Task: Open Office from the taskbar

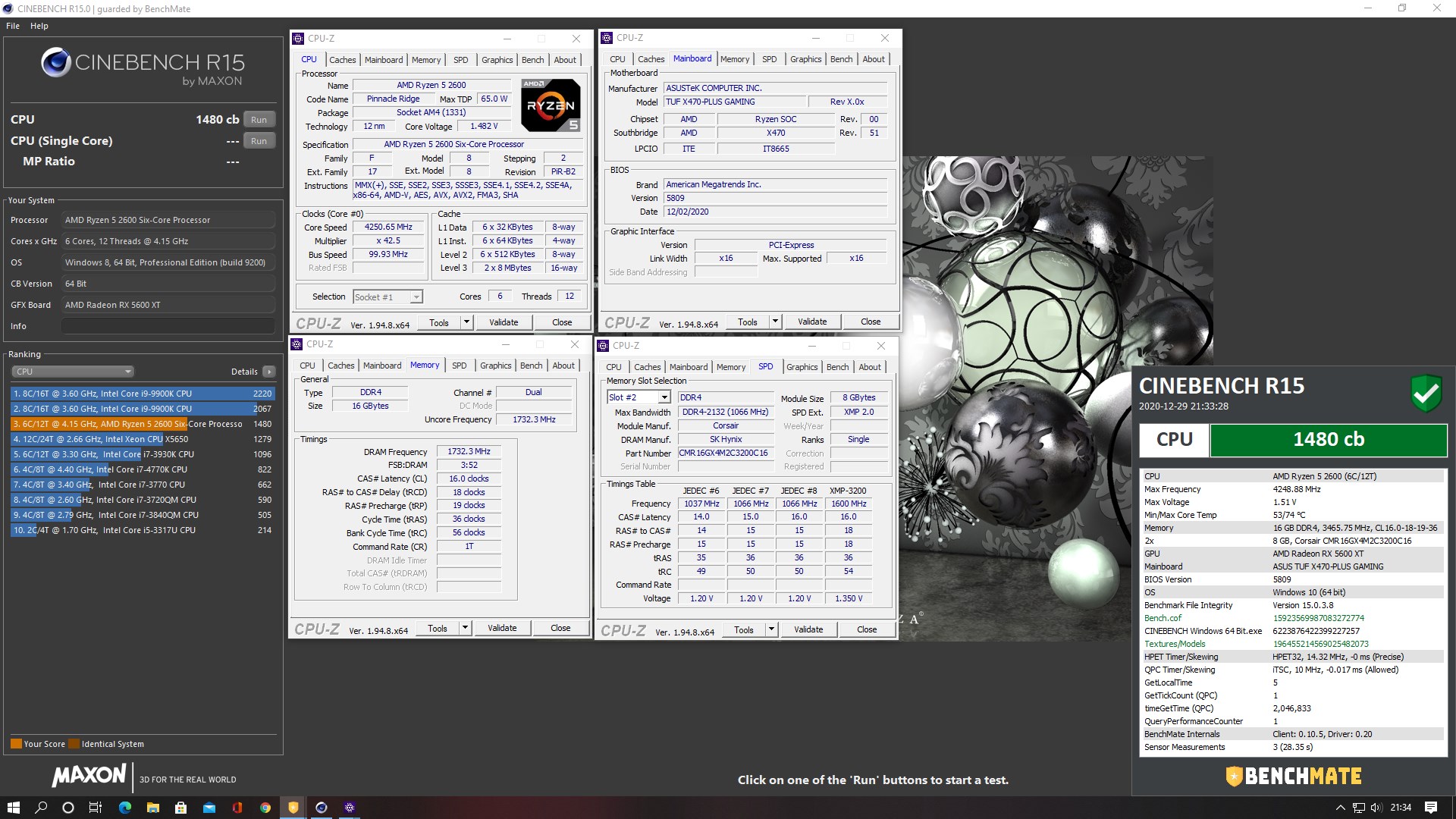Action: pyautogui.click(x=237, y=808)
